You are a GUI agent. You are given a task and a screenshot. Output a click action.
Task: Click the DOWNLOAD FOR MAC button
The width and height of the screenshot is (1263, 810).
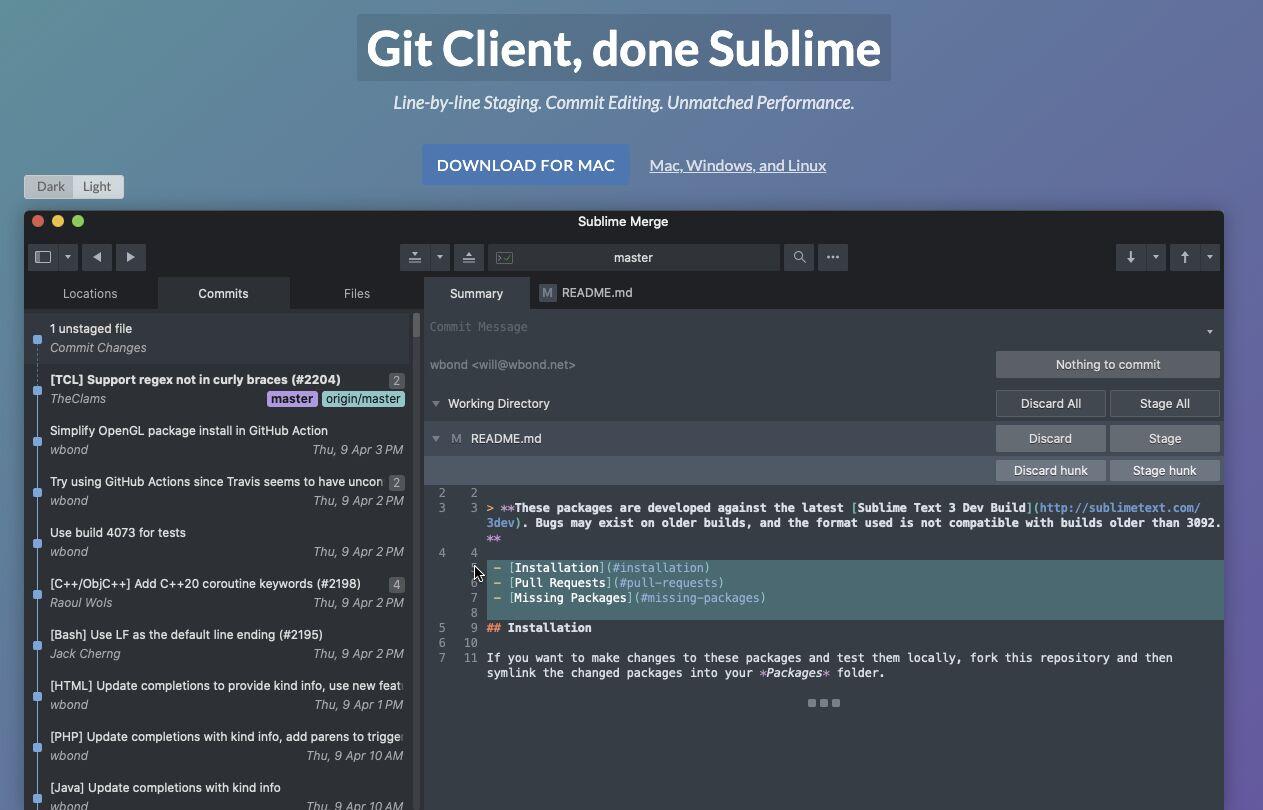click(526, 165)
